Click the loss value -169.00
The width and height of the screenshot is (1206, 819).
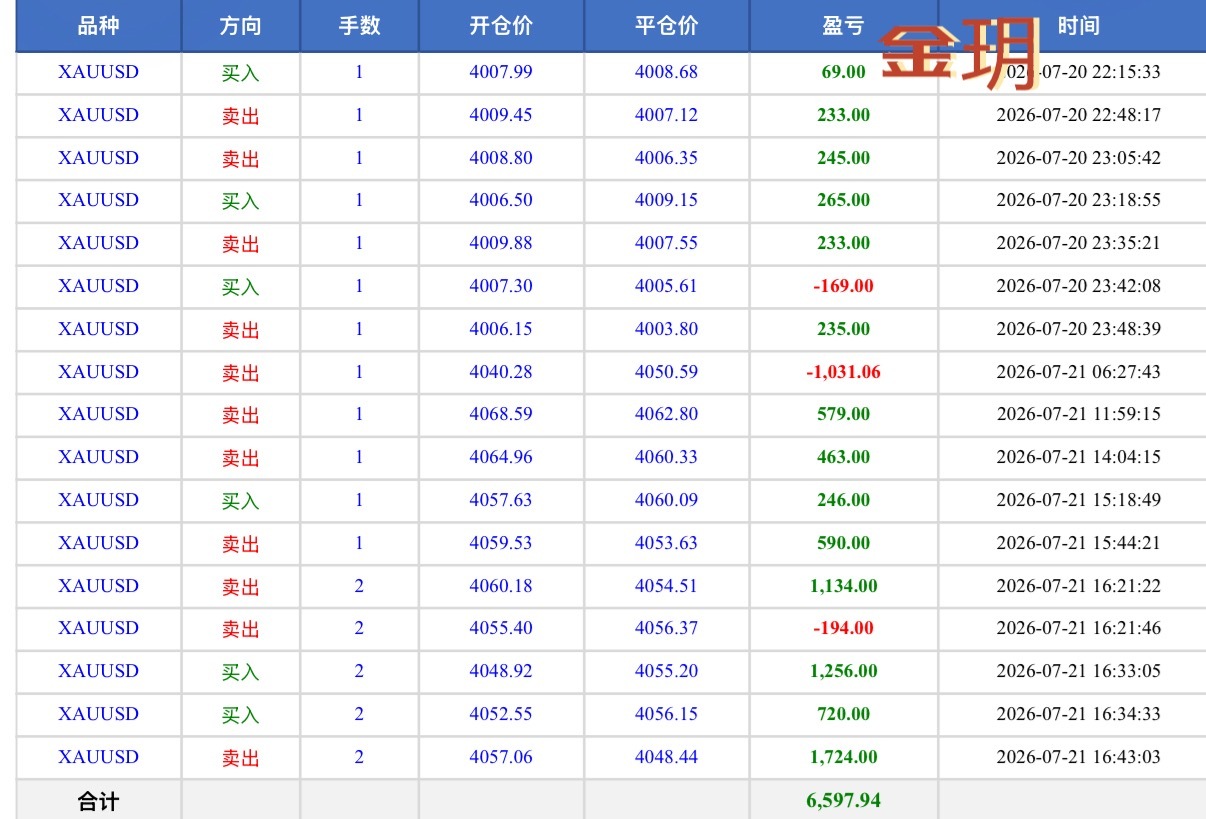tap(843, 286)
